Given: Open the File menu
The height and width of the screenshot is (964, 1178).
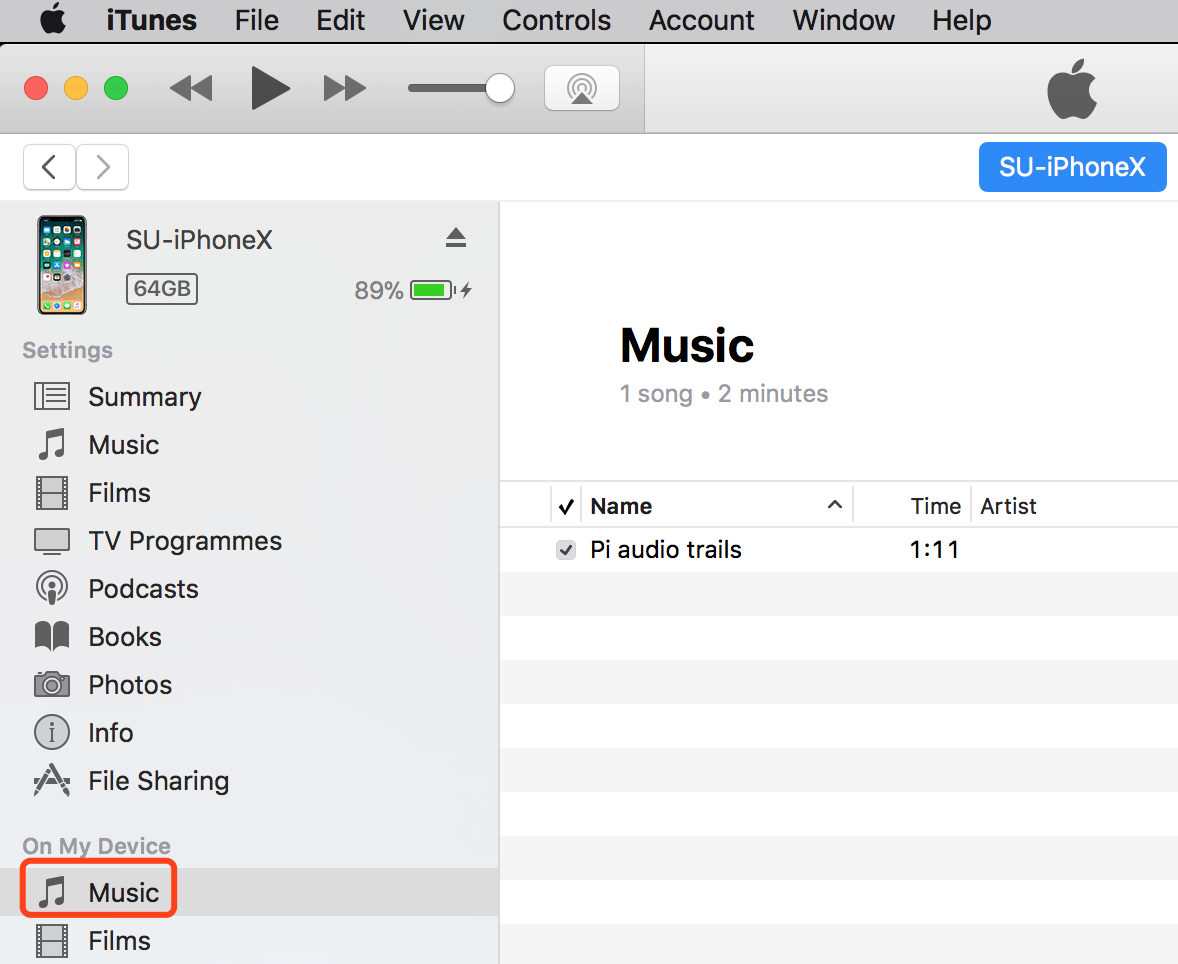Looking at the screenshot, I should (x=256, y=20).
